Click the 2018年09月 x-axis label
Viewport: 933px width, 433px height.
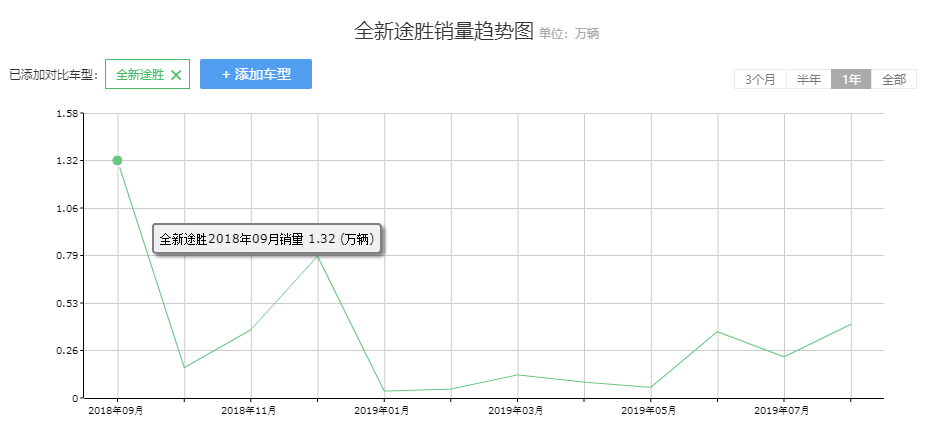[x=115, y=410]
